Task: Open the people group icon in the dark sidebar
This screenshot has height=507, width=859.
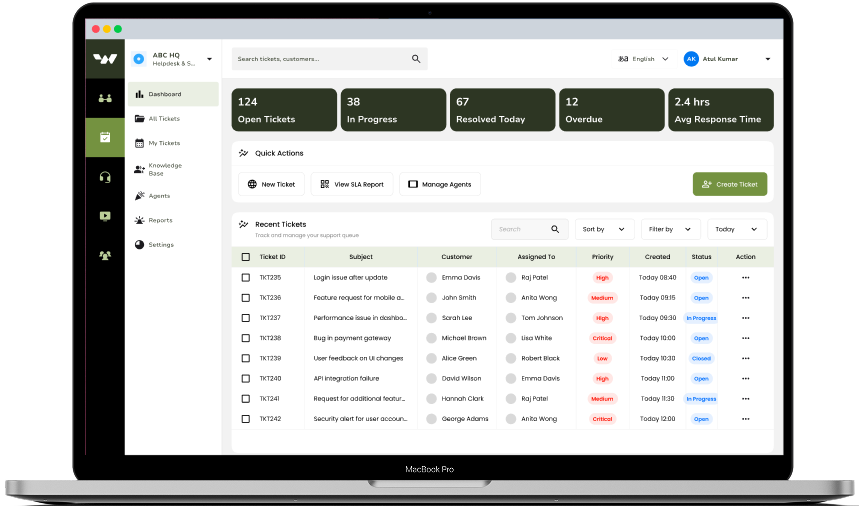Action: click(x=105, y=255)
